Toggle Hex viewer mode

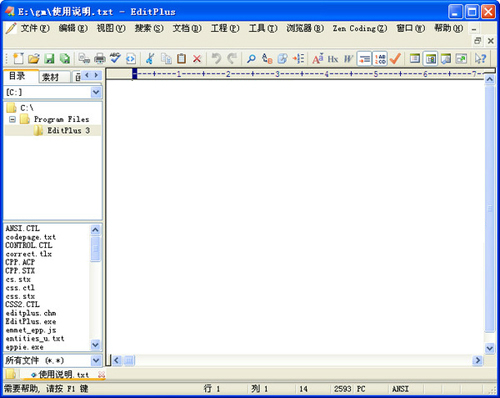pyautogui.click(x=333, y=59)
